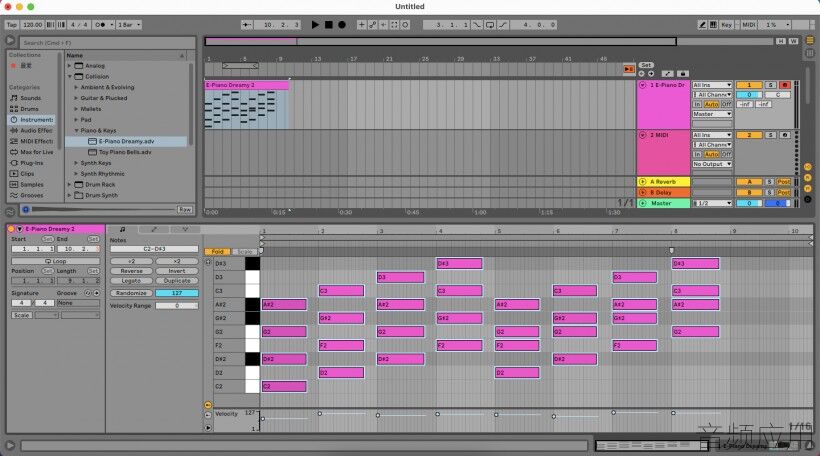Toggle the clip Loop switch
820x456 pixels.
click(55, 261)
